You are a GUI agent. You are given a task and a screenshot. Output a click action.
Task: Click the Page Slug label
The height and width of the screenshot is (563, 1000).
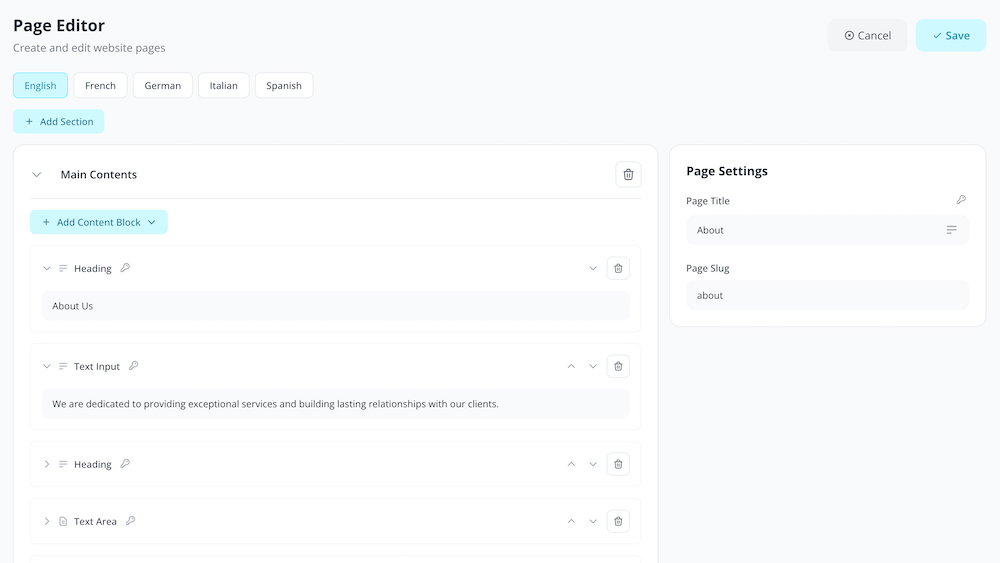(x=708, y=268)
